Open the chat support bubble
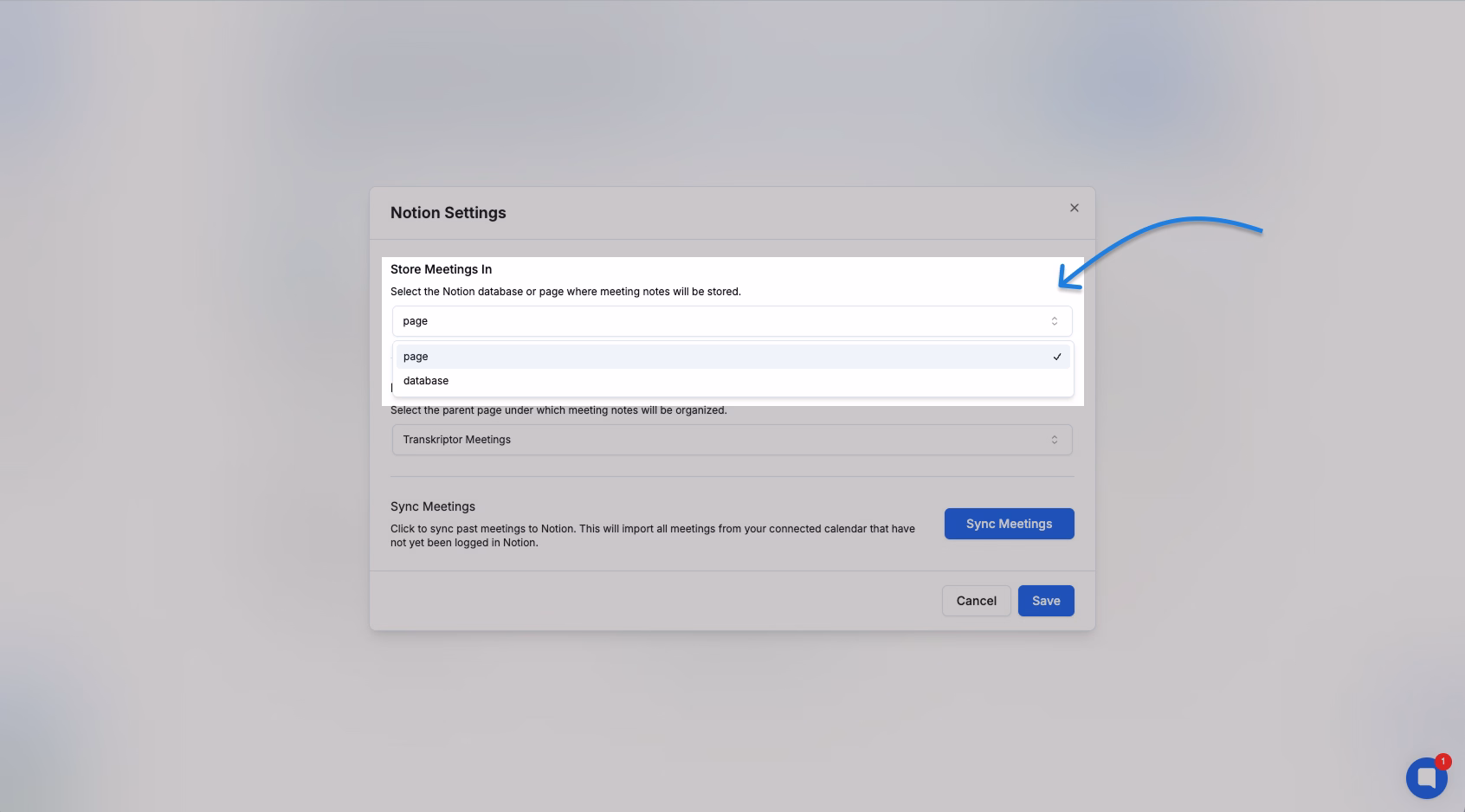Screen dimensions: 1465x812 [1426, 777]
